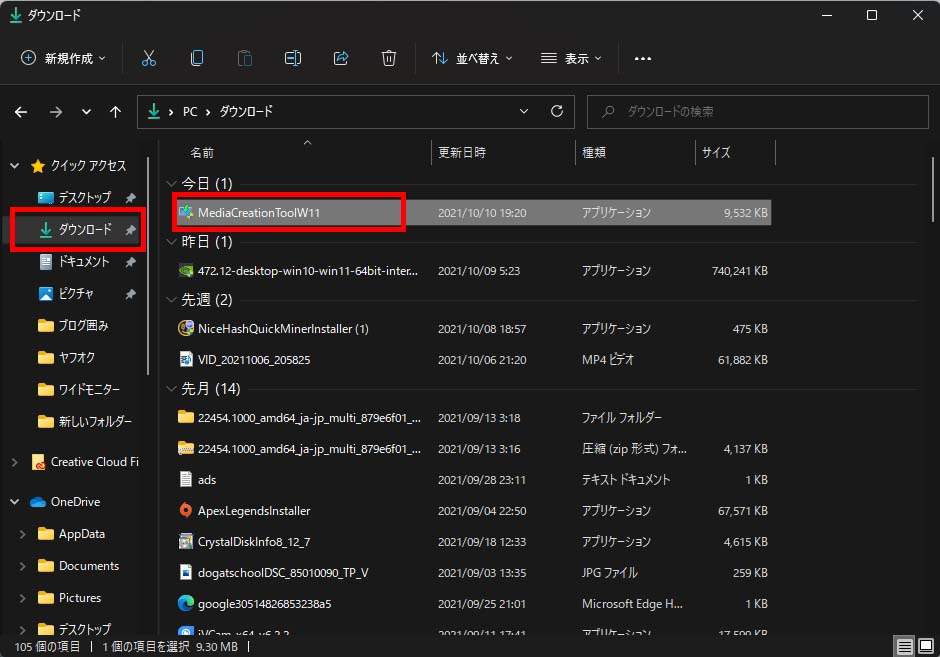Unpin ピクチャ using its pin icon
This screenshot has height=657, width=940.
click(x=130, y=294)
